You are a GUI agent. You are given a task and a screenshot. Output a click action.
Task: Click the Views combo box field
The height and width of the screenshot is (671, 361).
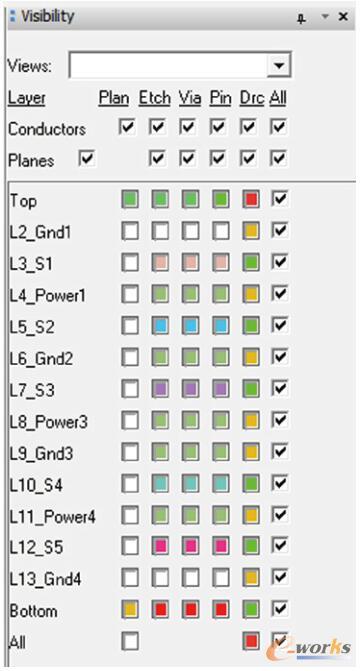click(180, 65)
